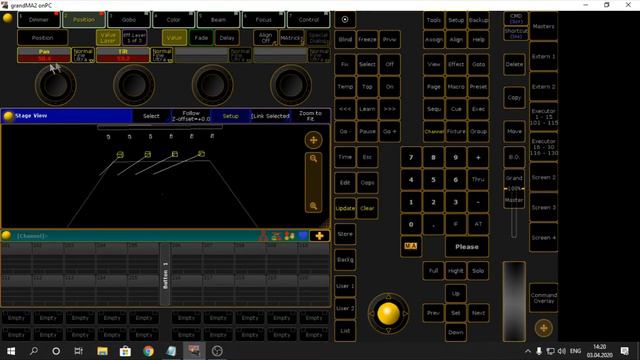Open the MAtricks dropdown button
640x360 pixels.
291,38
